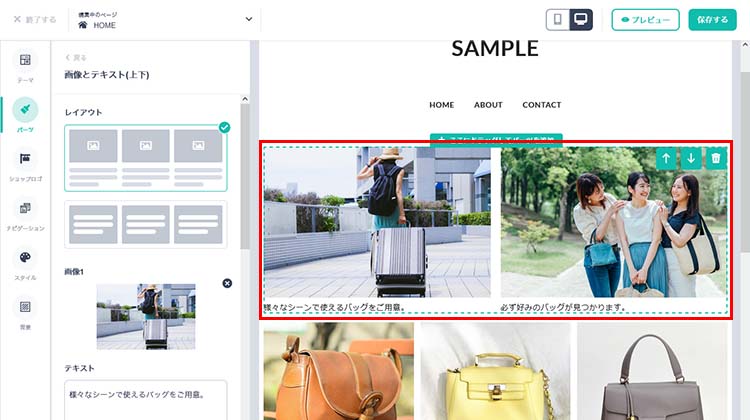Open the テーマ (theme) sidebar icon
Image resolution: width=750 pixels, height=420 pixels.
click(25, 60)
